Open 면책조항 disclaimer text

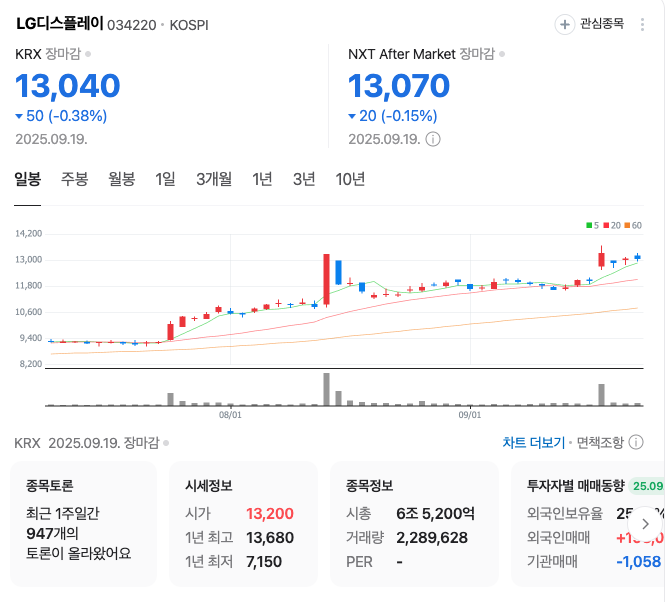(x=600, y=442)
